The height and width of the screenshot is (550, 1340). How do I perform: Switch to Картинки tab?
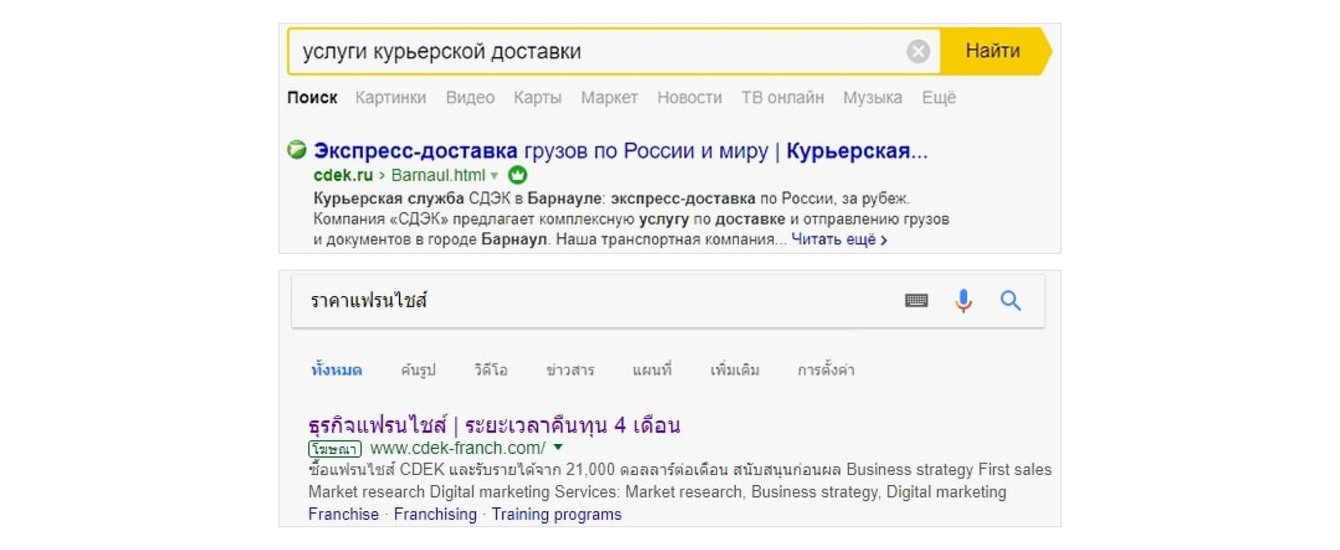pos(390,97)
